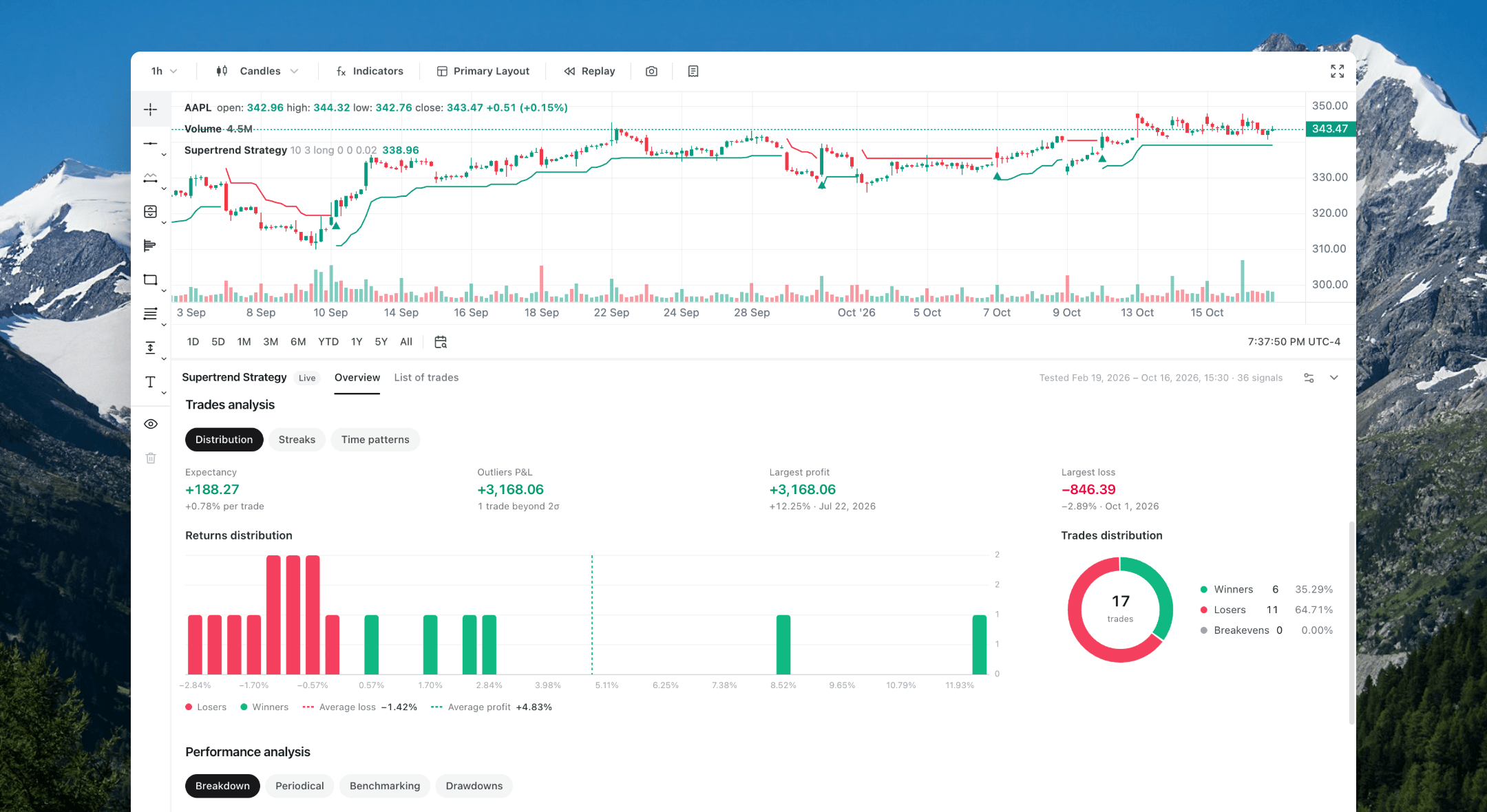Select the volume profile tool
Image resolution: width=1487 pixels, height=812 pixels.
point(150,246)
